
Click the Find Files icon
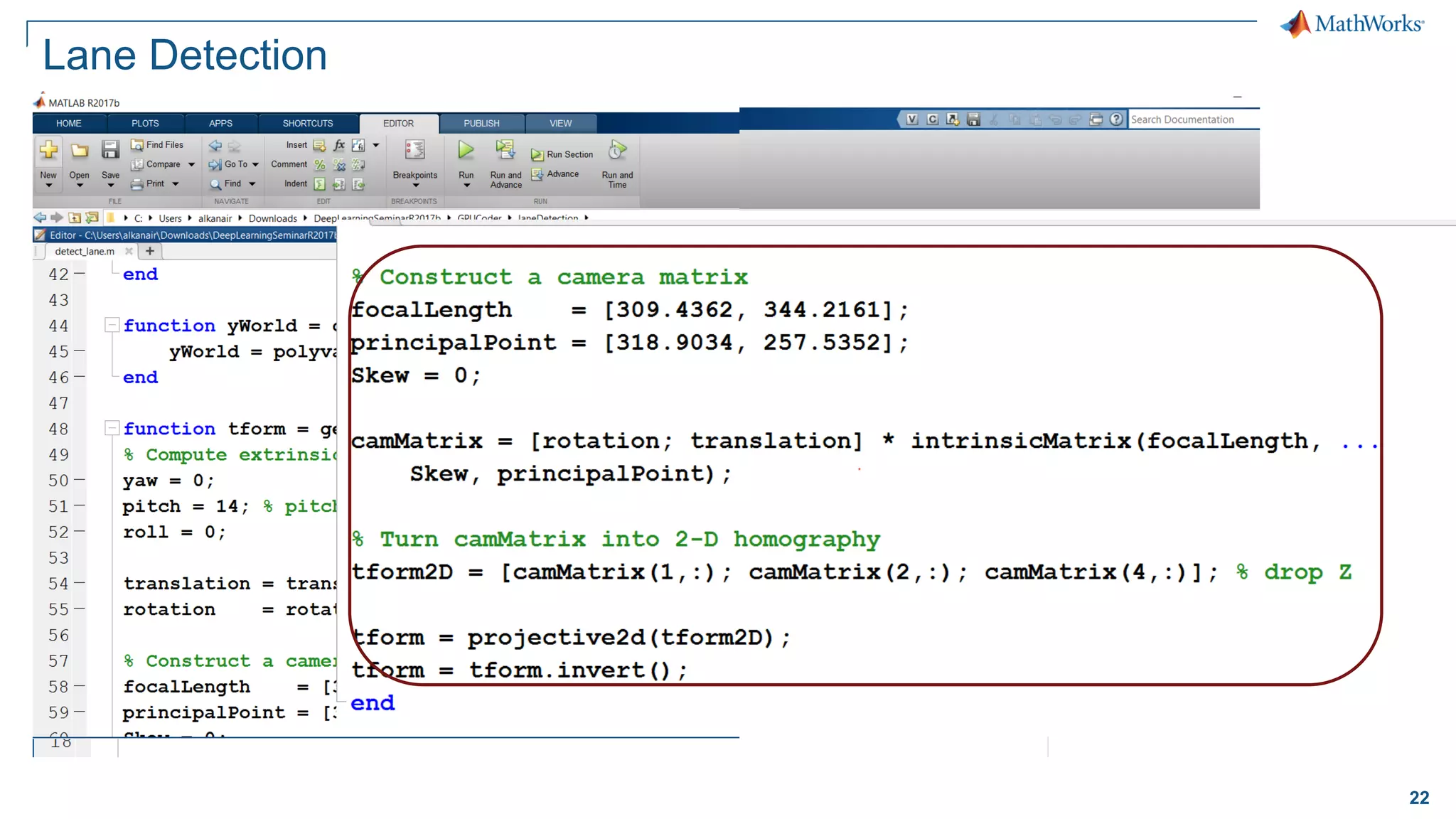click(137, 144)
